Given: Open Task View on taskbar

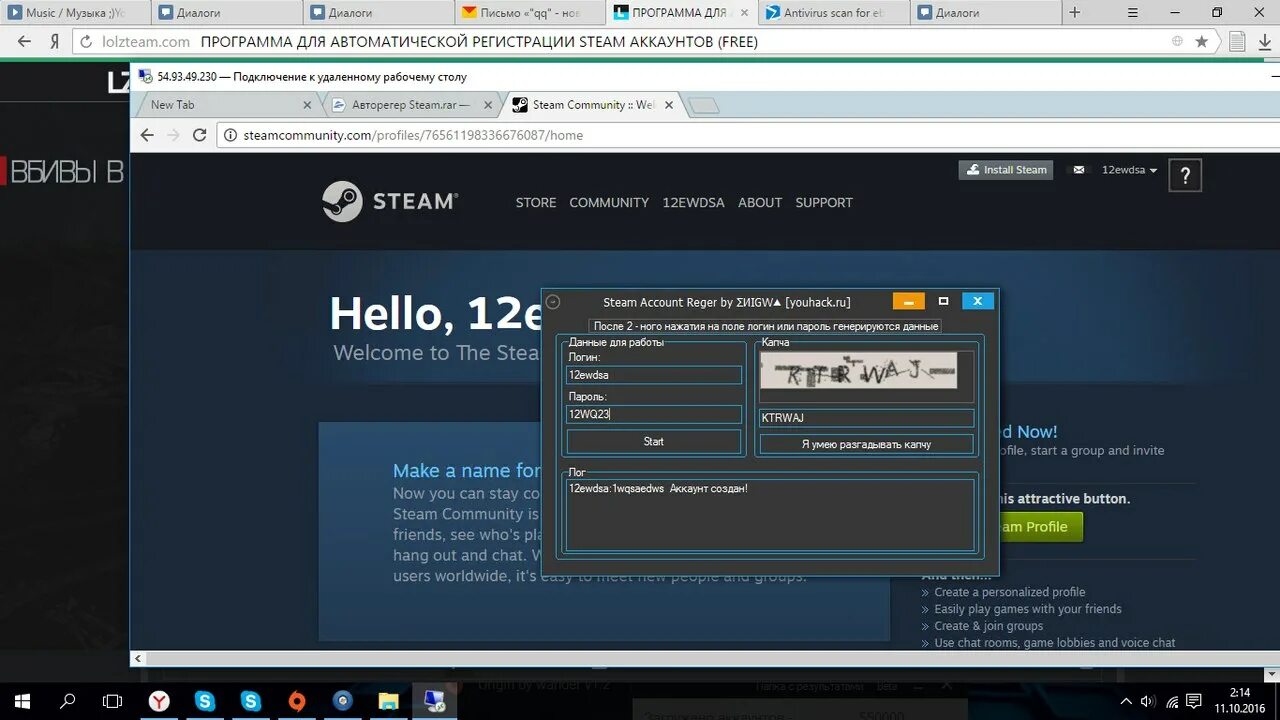Looking at the screenshot, I should coord(113,702).
